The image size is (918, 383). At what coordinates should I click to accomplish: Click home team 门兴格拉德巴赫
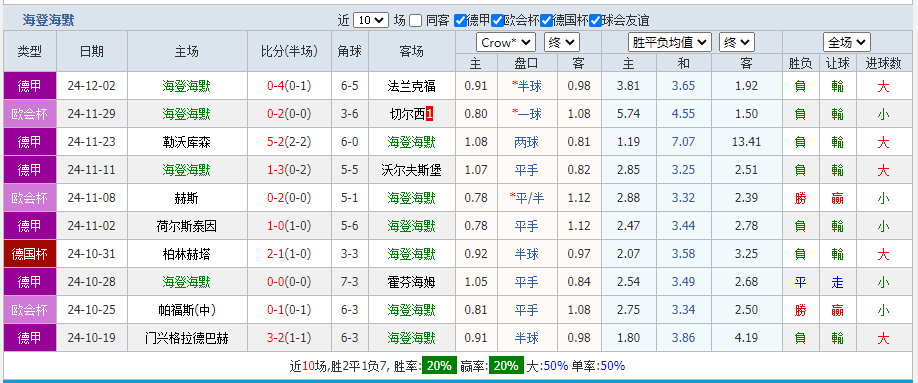[x=186, y=338]
